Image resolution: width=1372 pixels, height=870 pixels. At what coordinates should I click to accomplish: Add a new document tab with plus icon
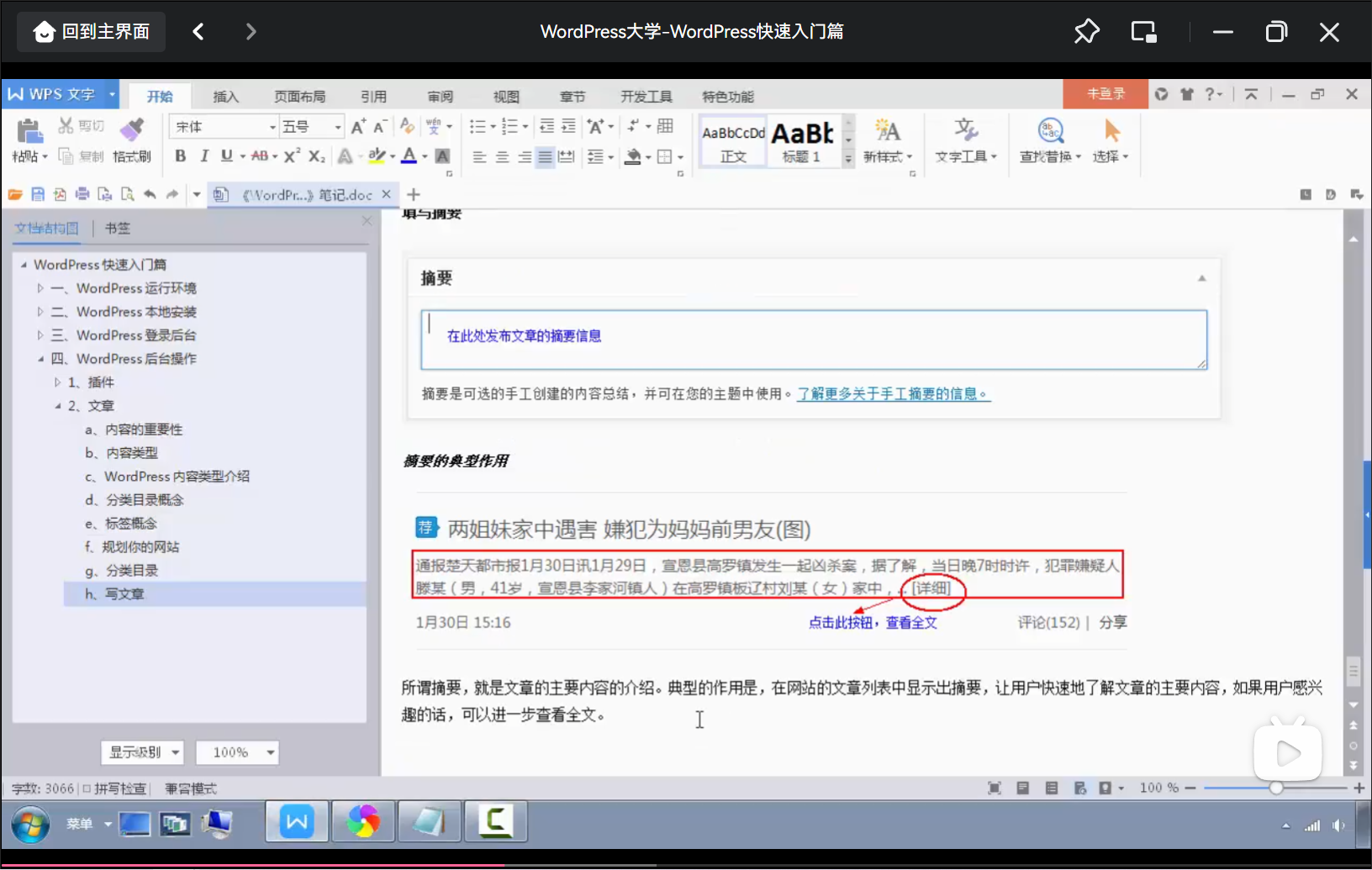coord(413,194)
